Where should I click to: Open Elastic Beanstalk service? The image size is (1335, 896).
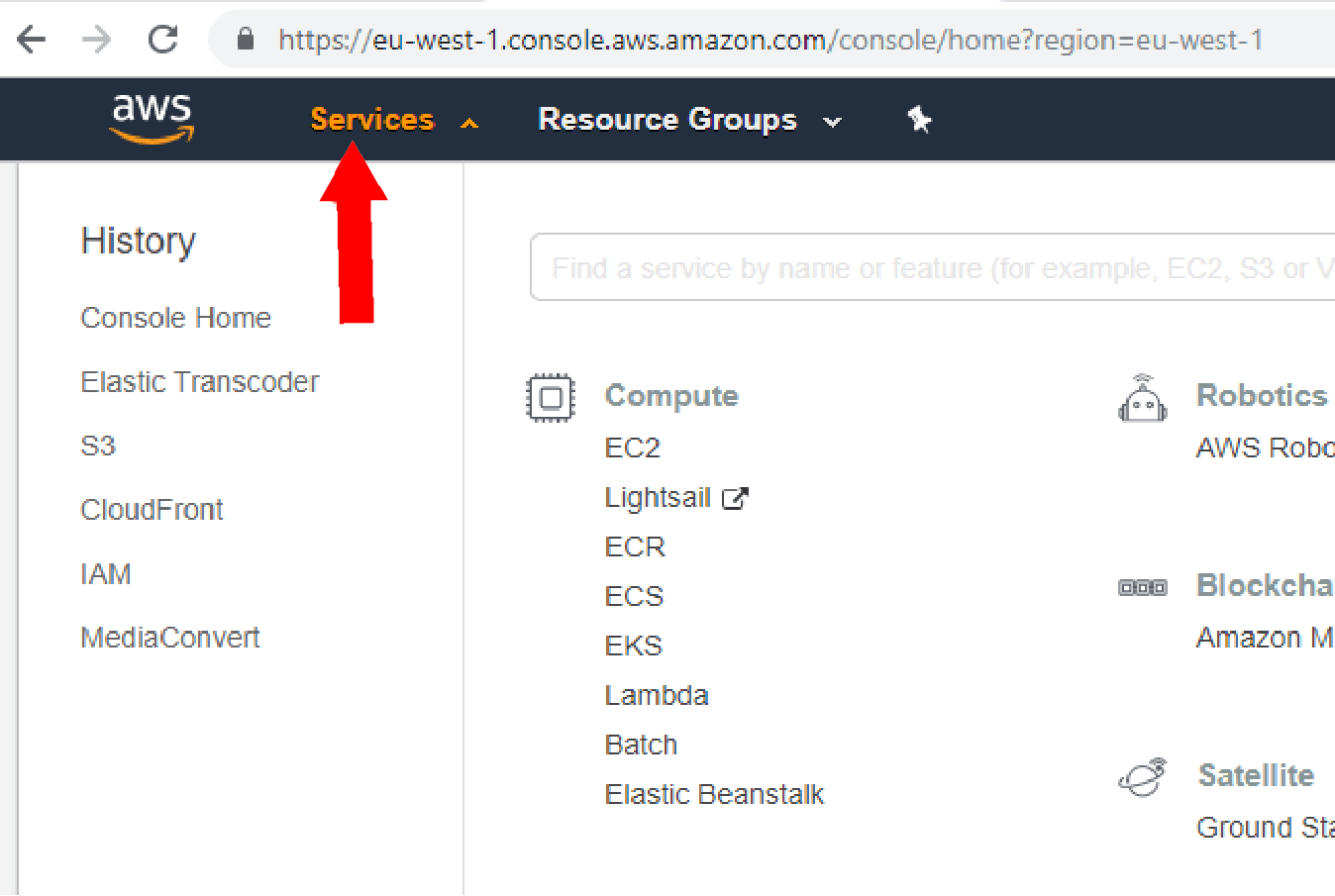(x=714, y=794)
